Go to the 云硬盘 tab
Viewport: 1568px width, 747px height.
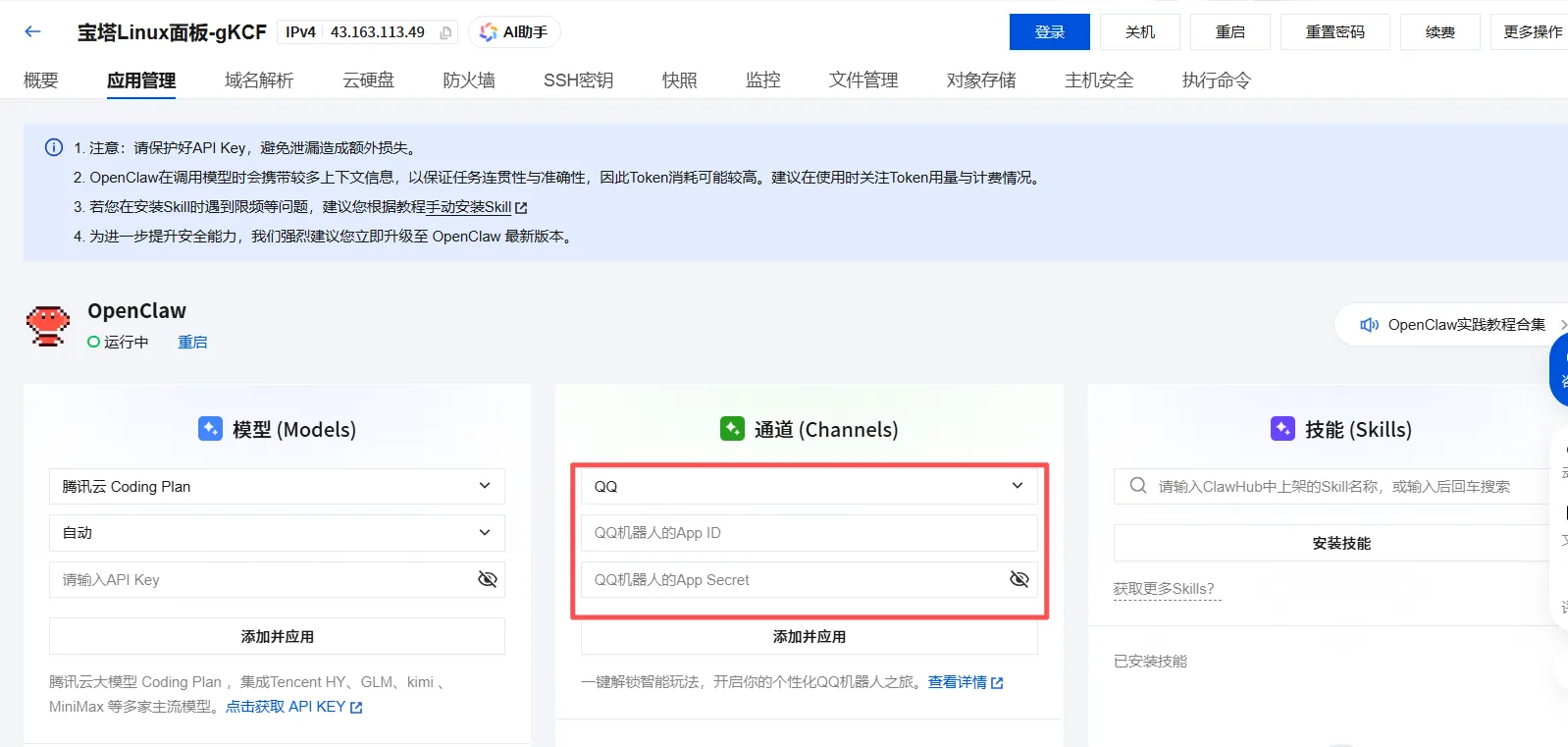click(x=368, y=80)
